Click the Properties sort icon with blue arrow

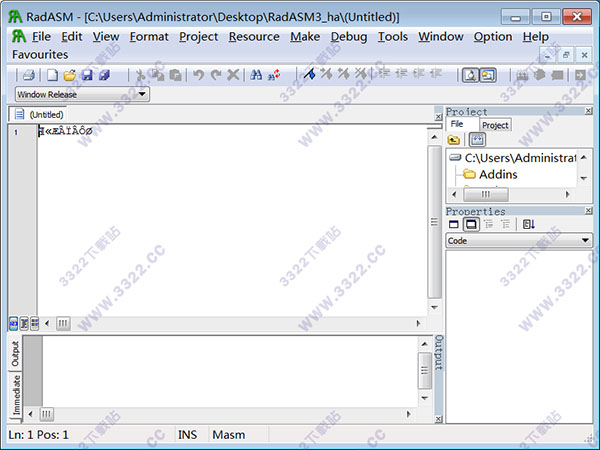(x=528, y=224)
